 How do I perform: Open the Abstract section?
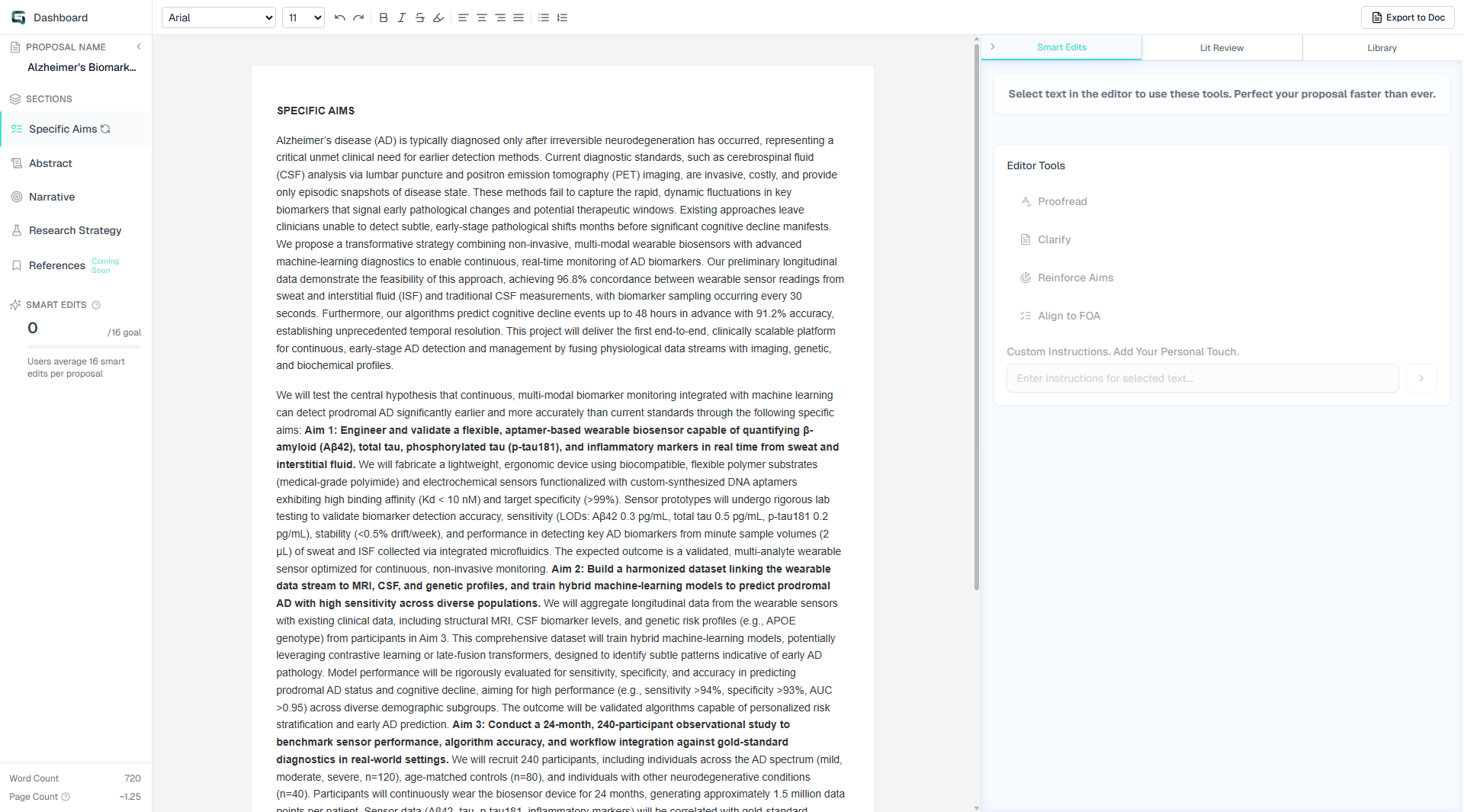[x=75, y=163]
